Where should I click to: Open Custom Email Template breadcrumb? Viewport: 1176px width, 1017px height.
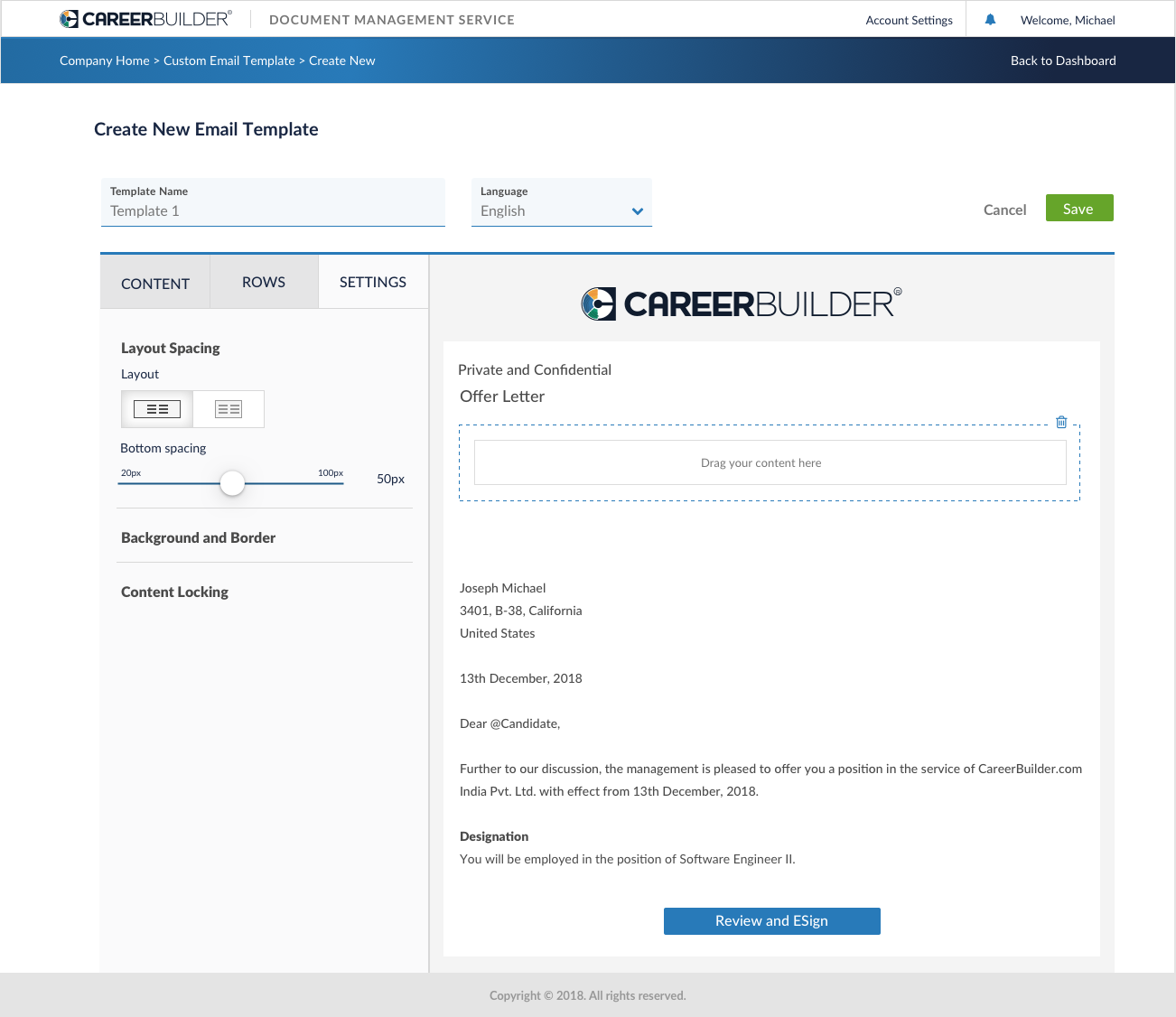coord(229,61)
